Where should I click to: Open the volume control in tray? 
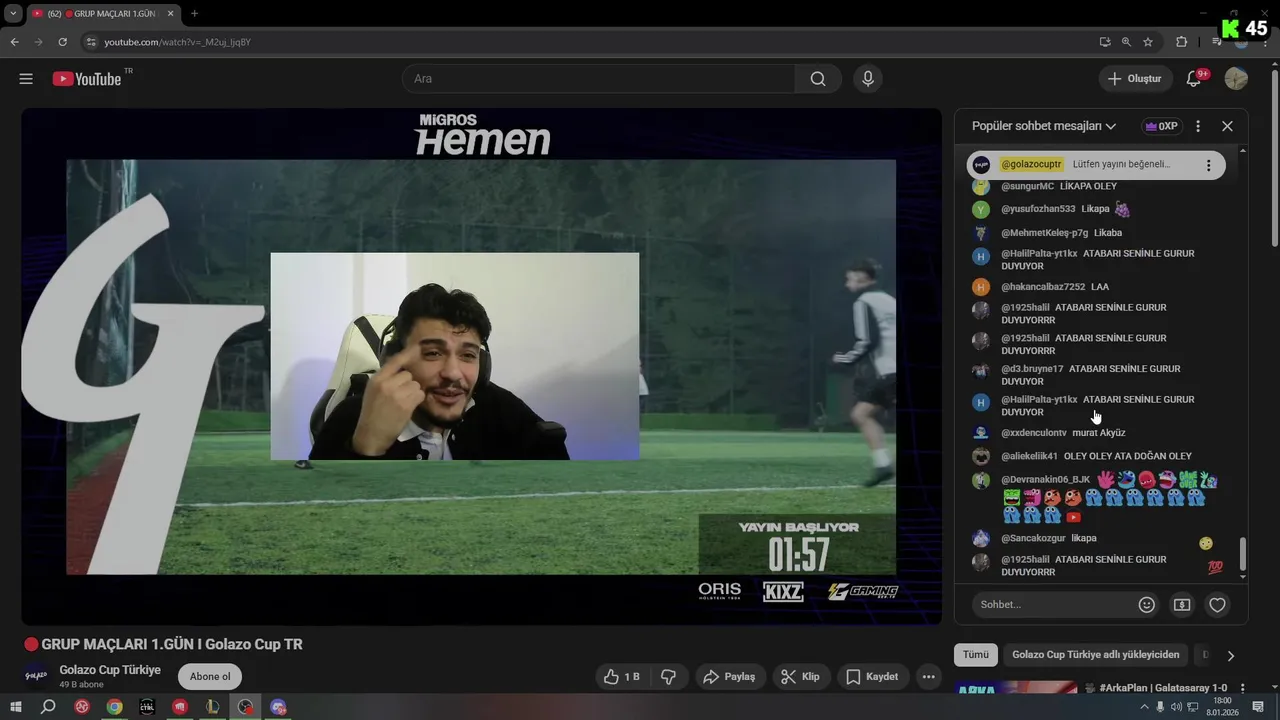pos(1175,707)
